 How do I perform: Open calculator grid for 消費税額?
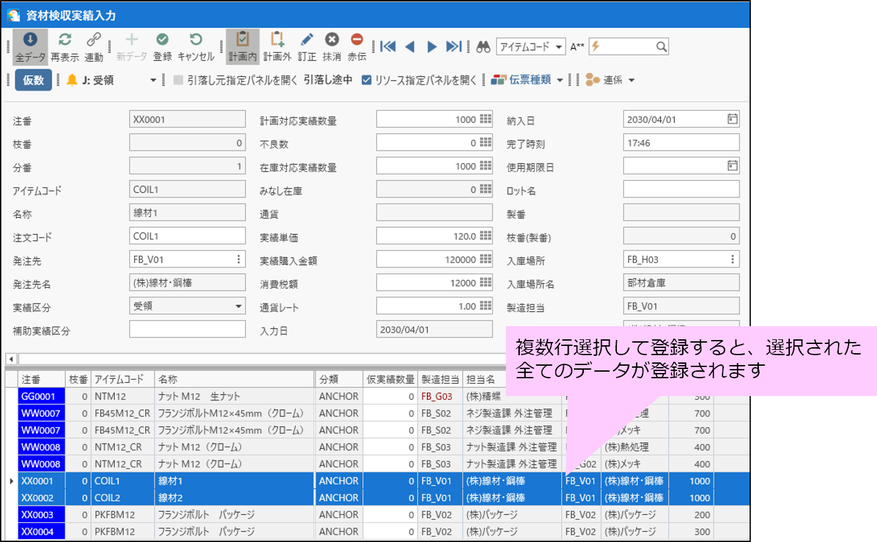point(485,283)
